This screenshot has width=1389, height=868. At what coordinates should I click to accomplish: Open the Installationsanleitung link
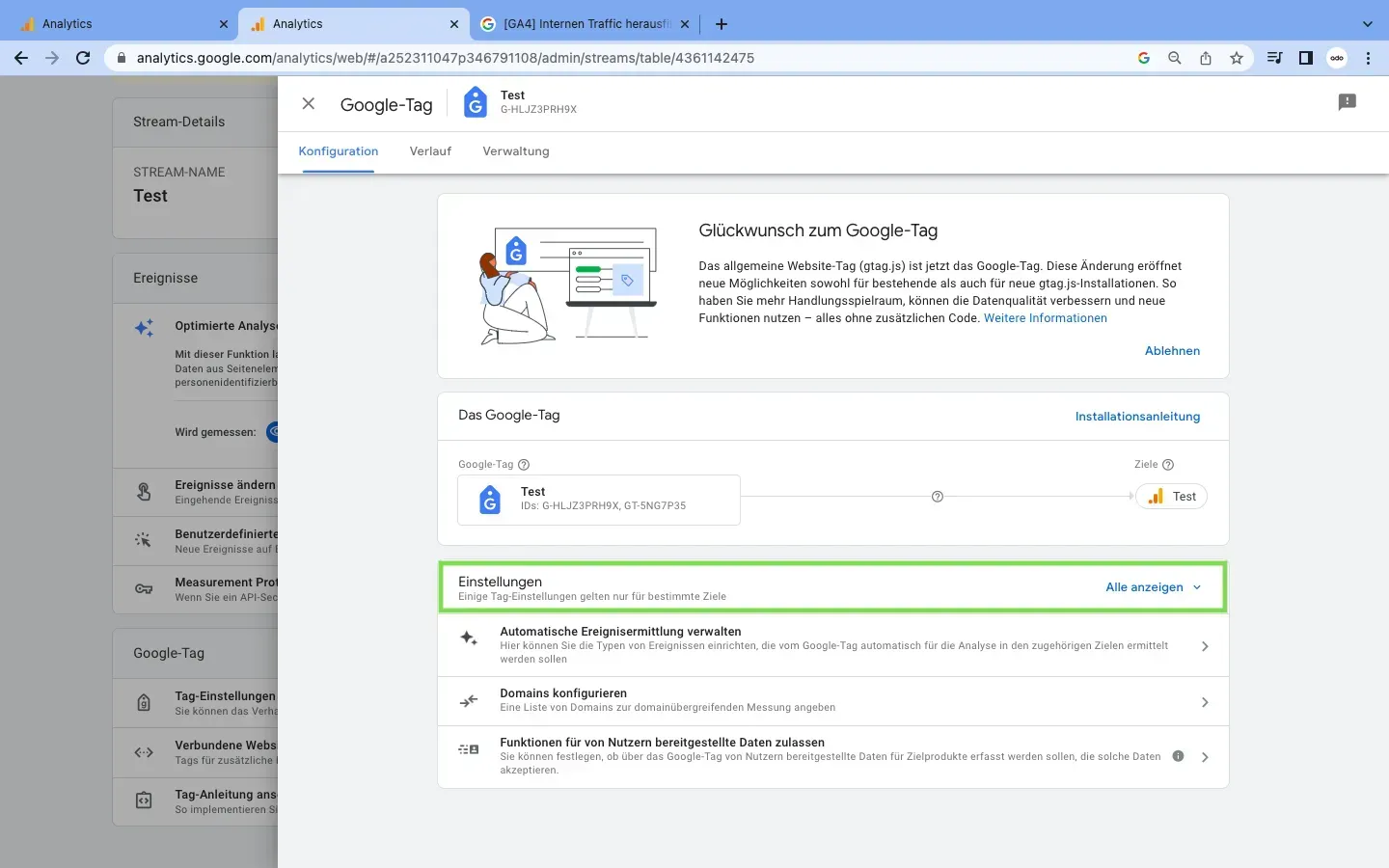(x=1138, y=417)
